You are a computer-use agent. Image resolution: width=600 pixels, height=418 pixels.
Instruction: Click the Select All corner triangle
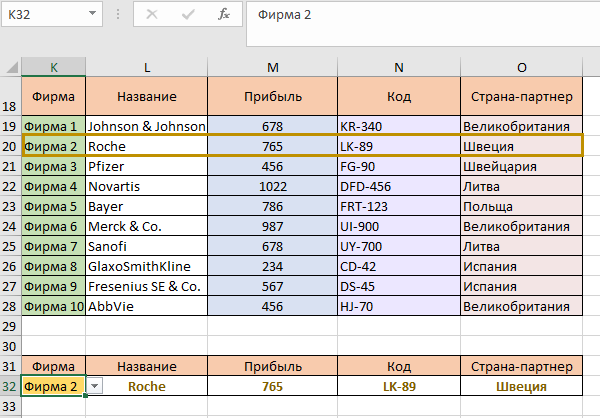tap(11, 67)
